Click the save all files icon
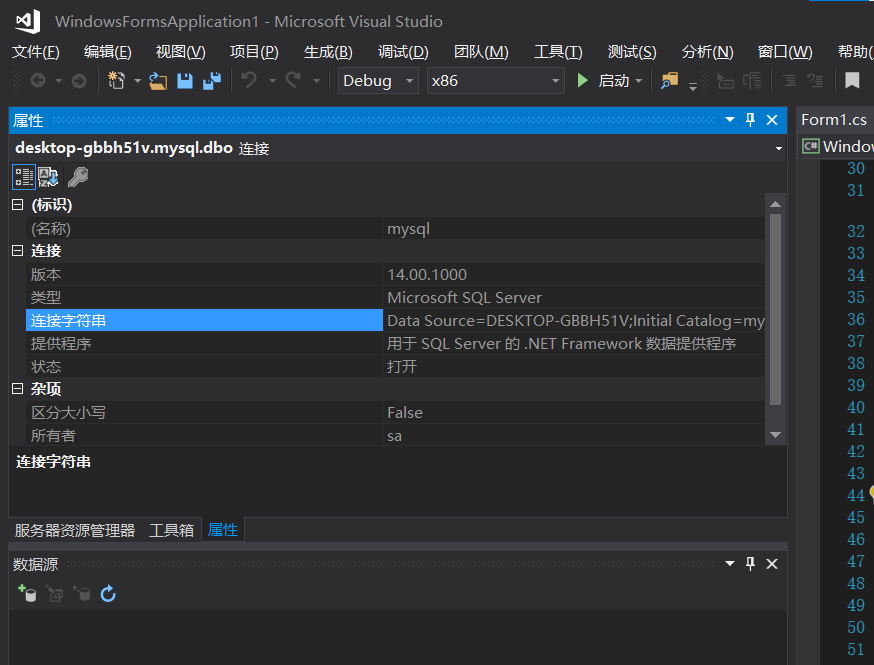This screenshot has height=665, width=874. (x=212, y=81)
